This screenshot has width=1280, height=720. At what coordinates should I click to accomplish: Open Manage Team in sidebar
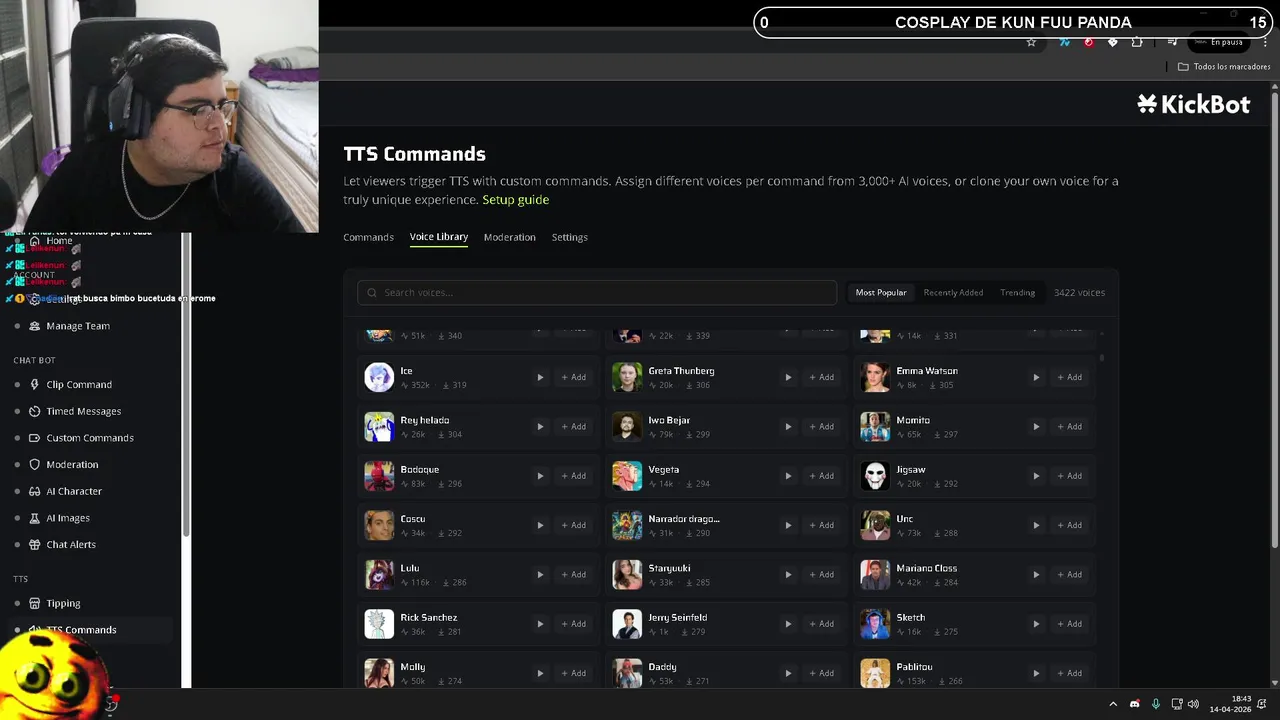point(78,326)
